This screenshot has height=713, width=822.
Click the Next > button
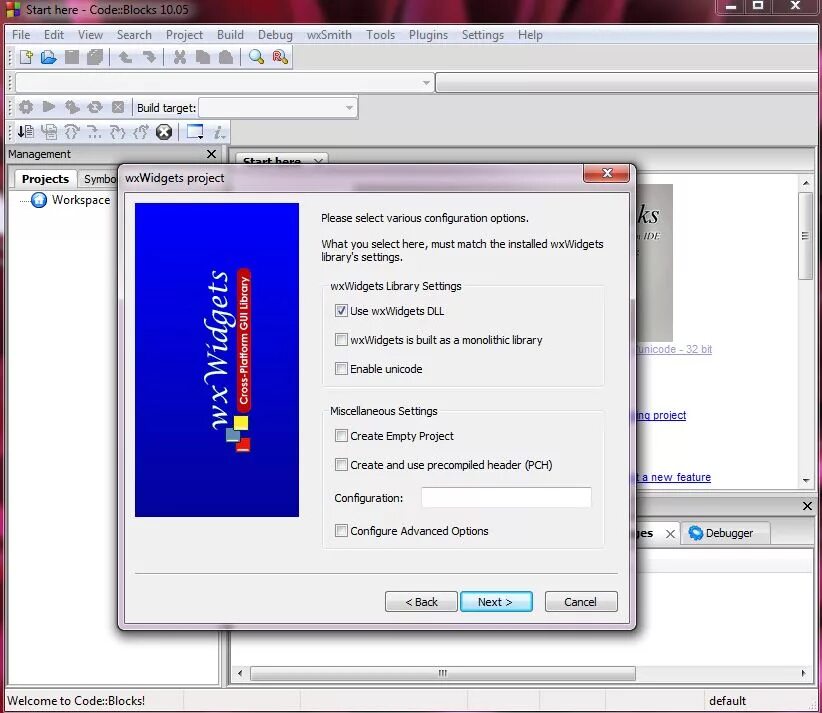point(496,602)
